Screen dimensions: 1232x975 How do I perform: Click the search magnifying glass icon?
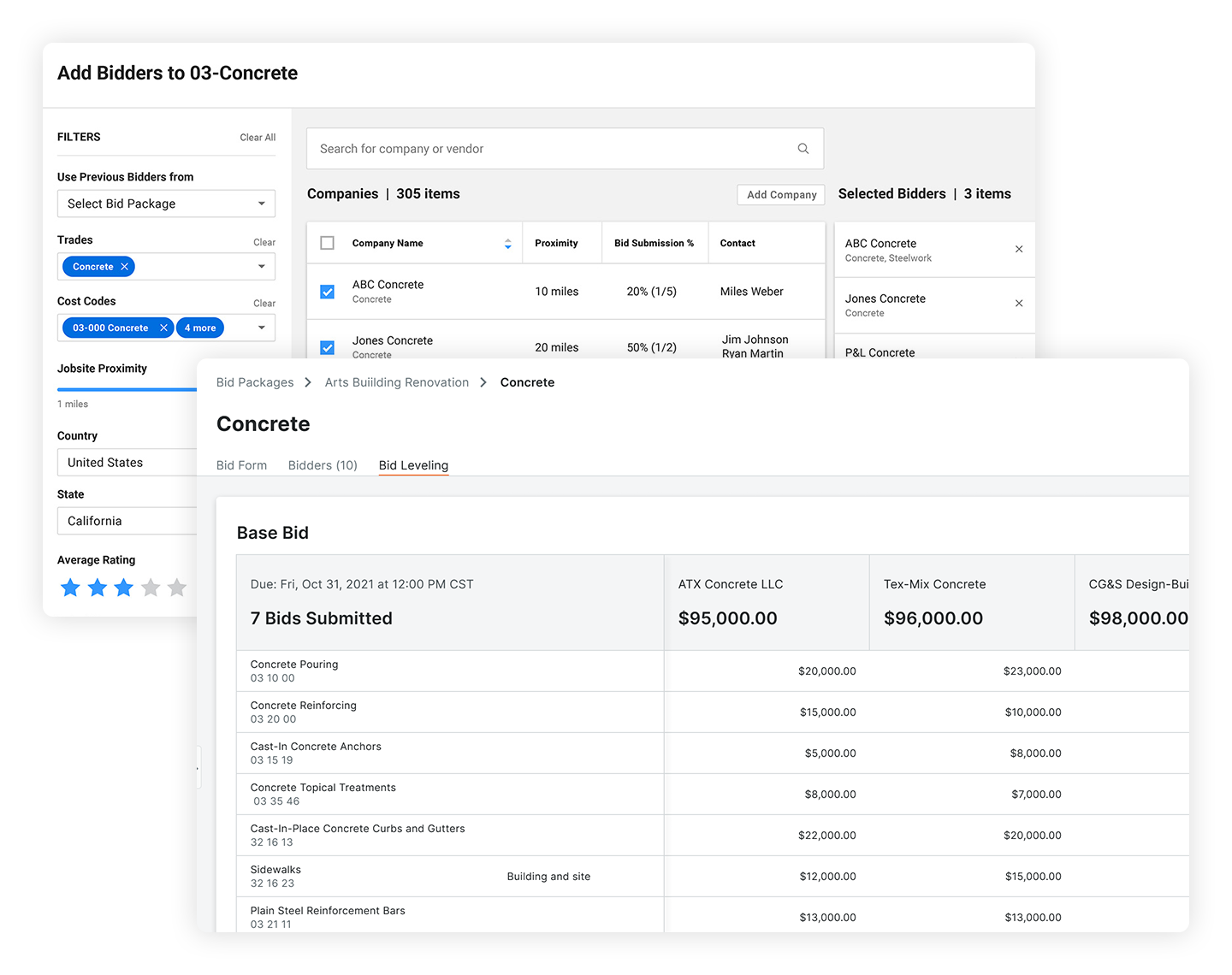[x=803, y=148]
